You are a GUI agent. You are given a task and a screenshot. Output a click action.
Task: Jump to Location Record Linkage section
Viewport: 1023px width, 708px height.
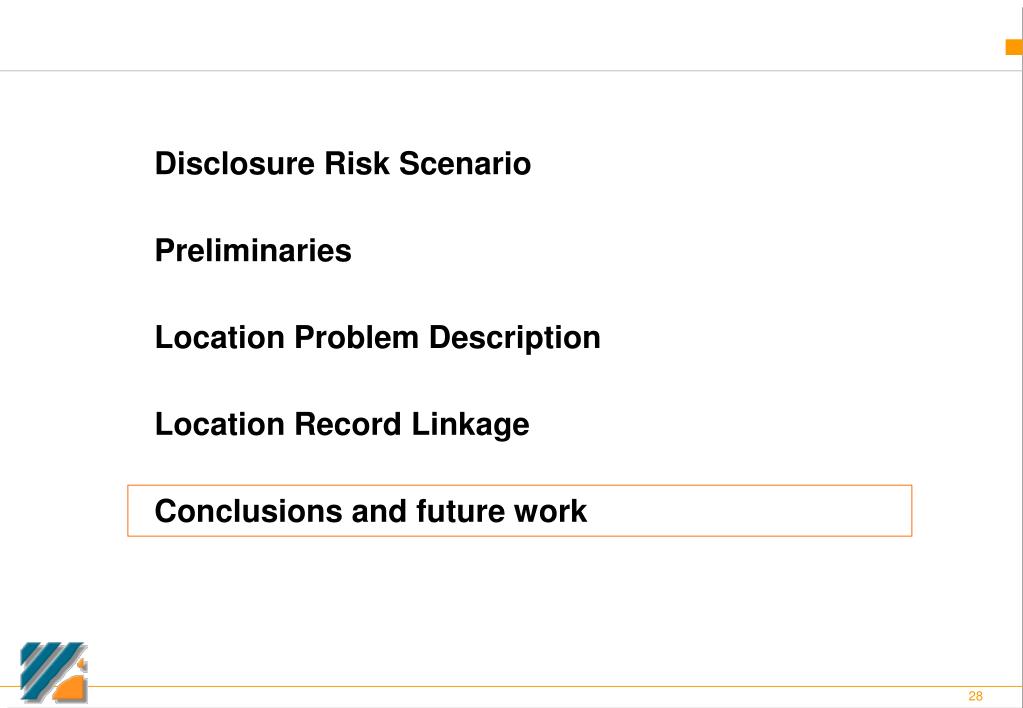click(x=342, y=424)
